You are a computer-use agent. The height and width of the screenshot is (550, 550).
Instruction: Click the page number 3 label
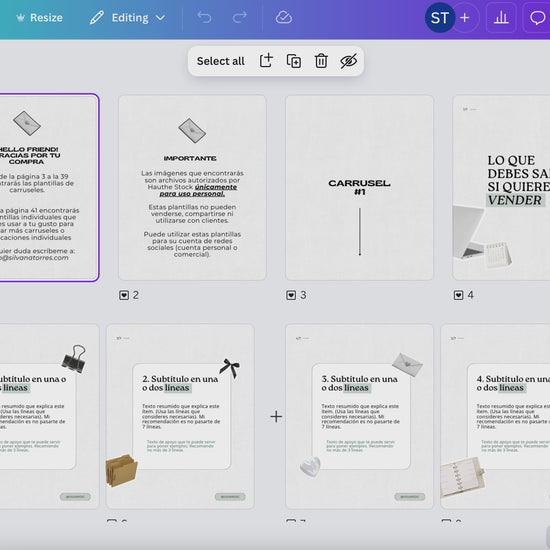coord(303,295)
